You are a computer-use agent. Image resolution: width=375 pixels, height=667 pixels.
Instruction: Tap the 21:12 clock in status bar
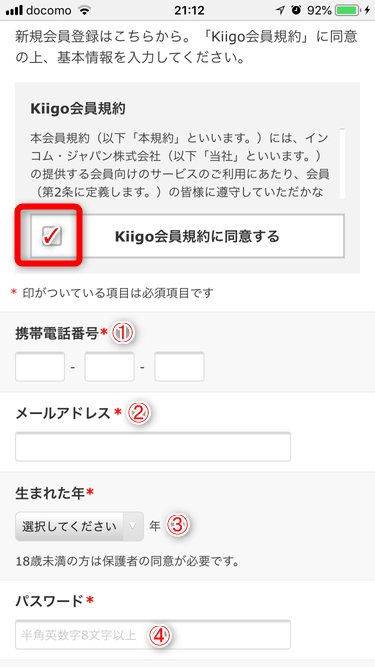click(x=190, y=10)
